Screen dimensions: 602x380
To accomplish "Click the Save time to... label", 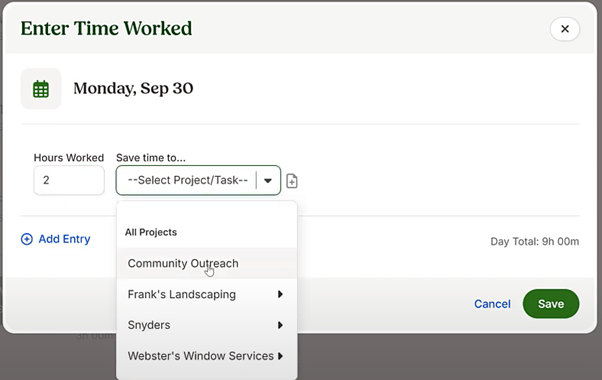I will pyautogui.click(x=151, y=158).
